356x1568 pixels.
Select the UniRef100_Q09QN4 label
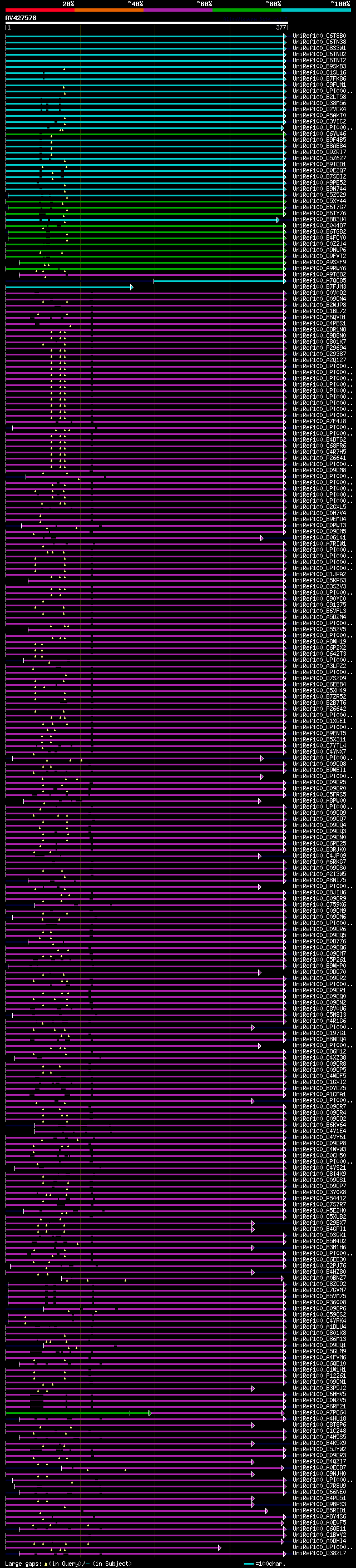point(319,299)
